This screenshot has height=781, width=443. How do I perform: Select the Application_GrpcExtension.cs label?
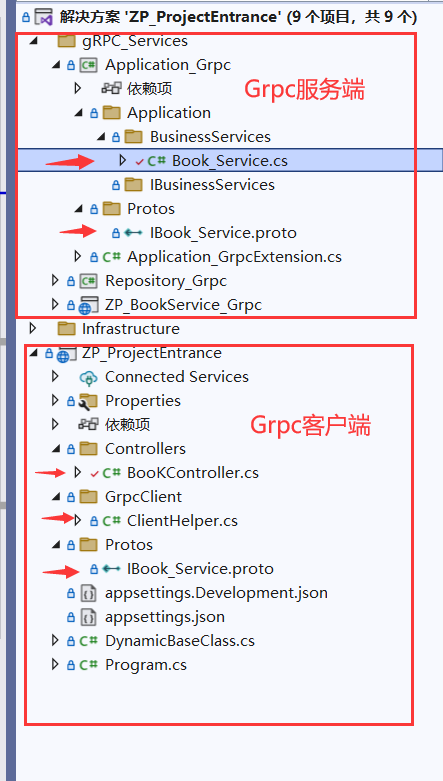[x=234, y=257]
